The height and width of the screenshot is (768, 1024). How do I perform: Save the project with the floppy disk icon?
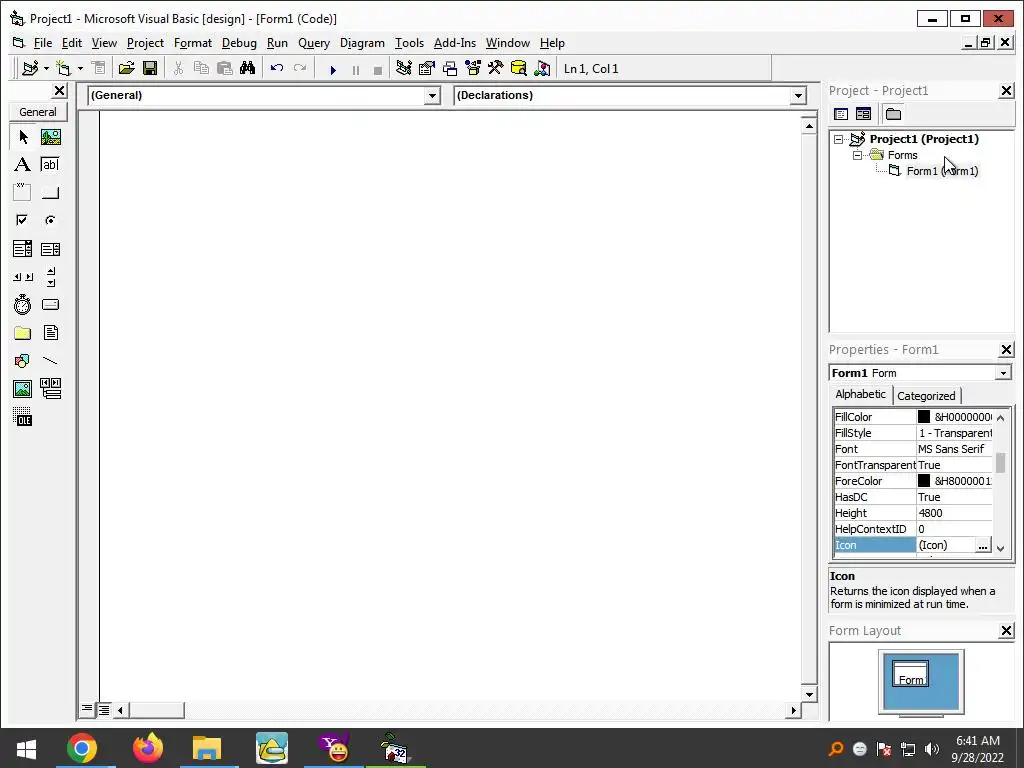[x=150, y=68]
